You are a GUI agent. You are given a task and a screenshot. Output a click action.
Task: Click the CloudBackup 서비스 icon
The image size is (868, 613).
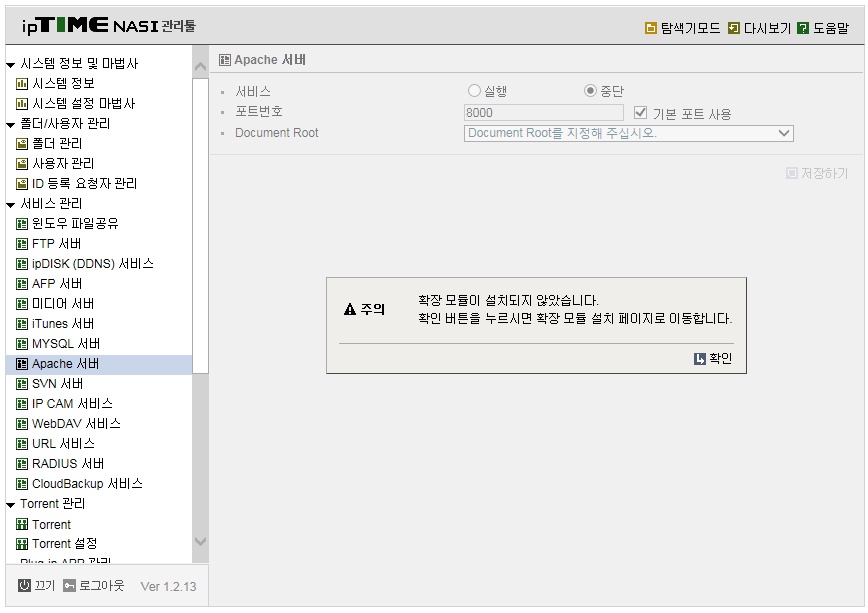point(22,484)
